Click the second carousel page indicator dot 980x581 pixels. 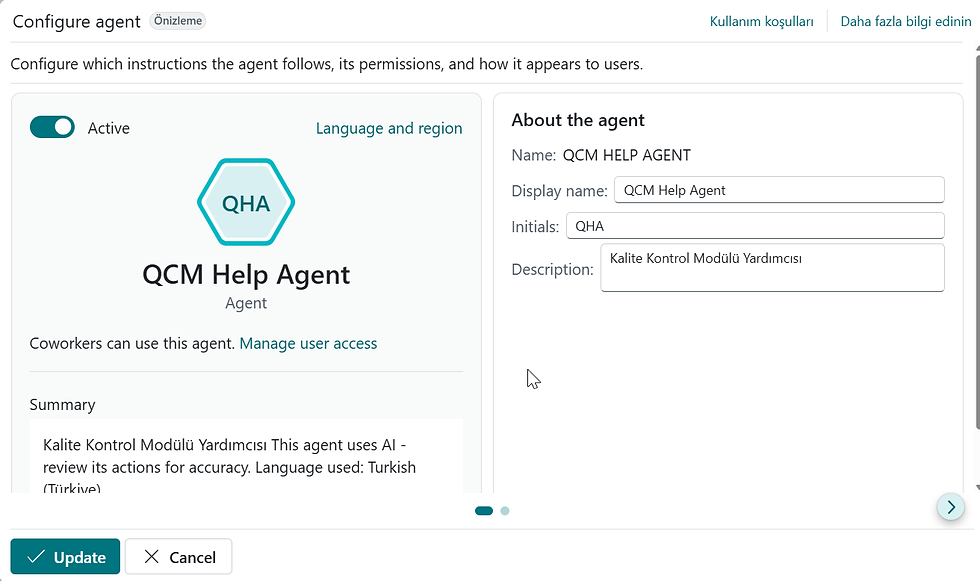point(505,510)
